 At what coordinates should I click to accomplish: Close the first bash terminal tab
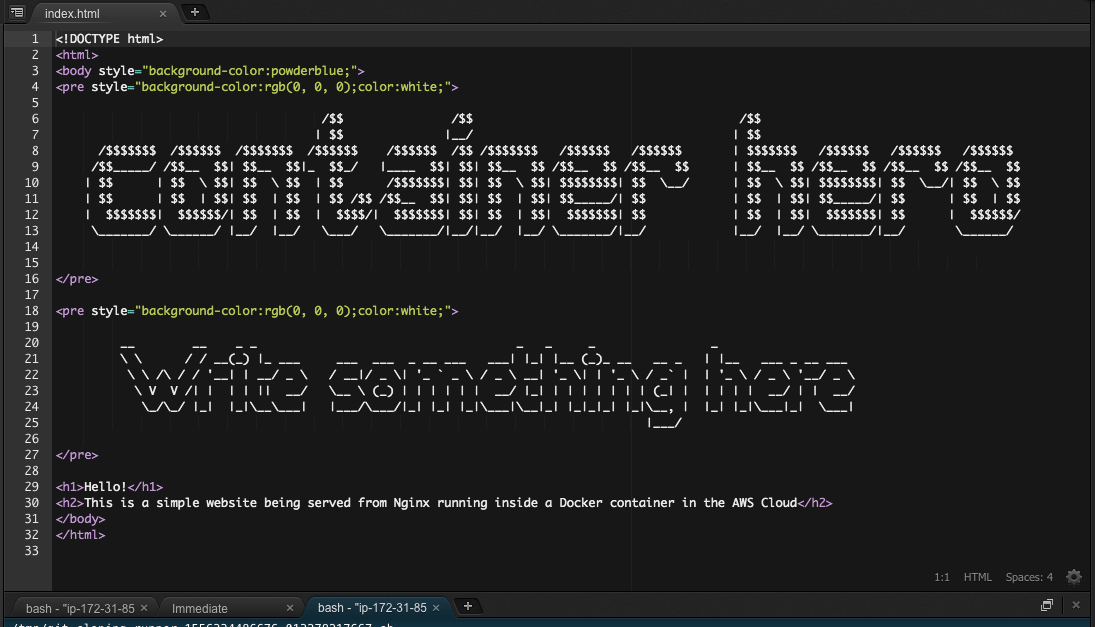tap(144, 608)
